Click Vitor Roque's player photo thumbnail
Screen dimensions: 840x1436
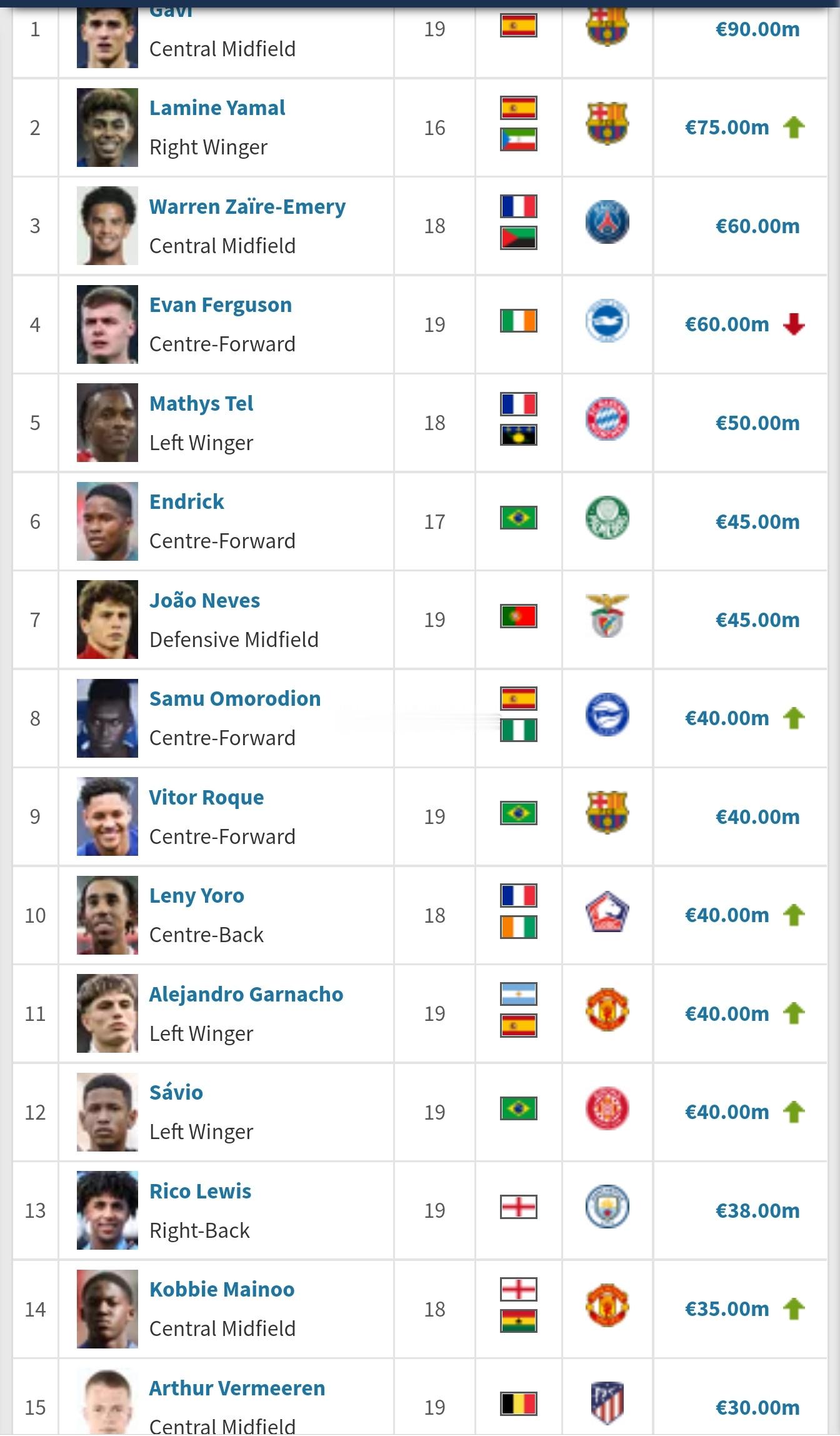107,816
